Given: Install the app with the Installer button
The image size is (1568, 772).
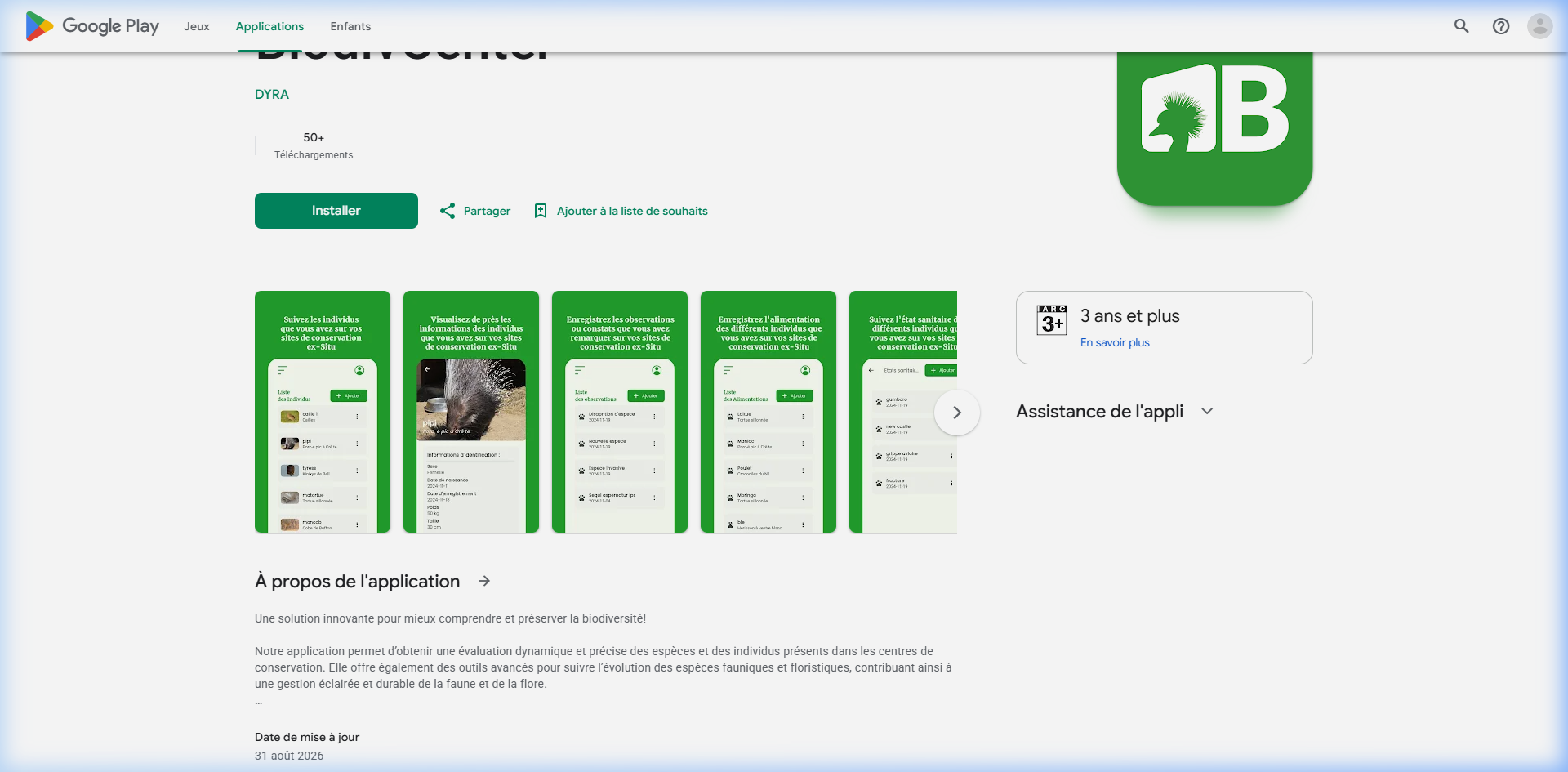Looking at the screenshot, I should point(336,211).
